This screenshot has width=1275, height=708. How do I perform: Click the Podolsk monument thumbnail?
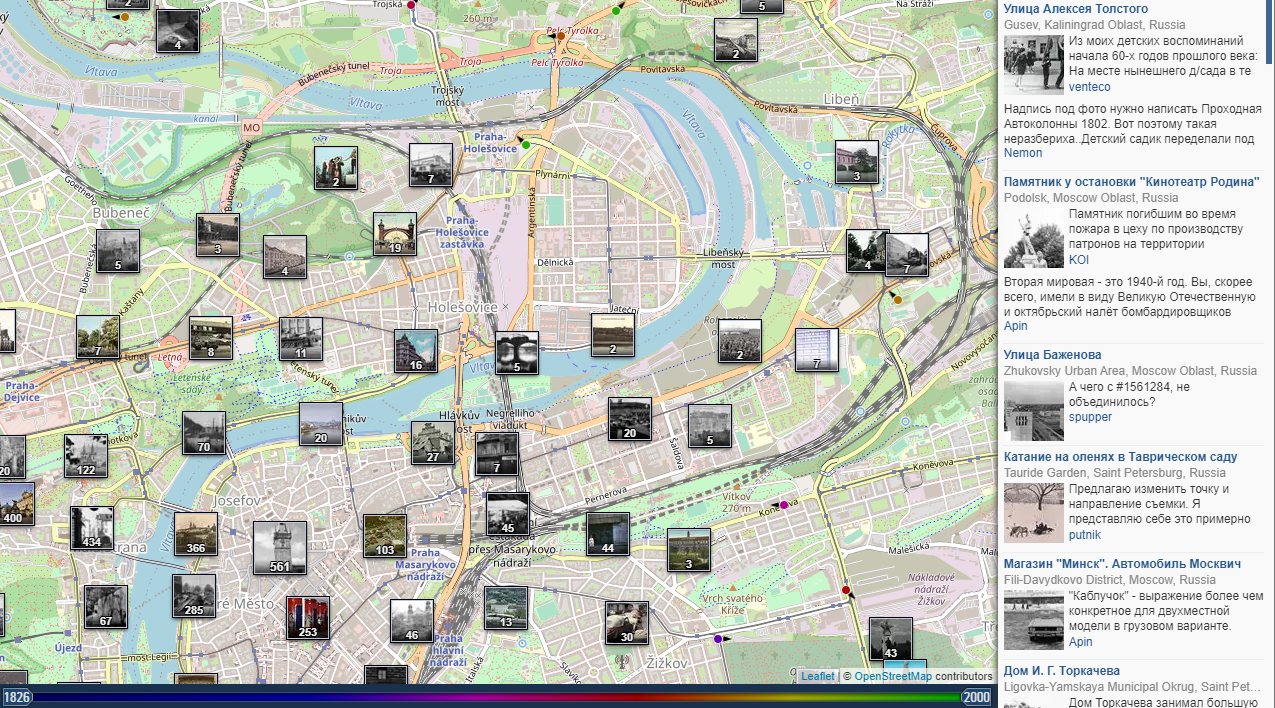[x=1034, y=238]
